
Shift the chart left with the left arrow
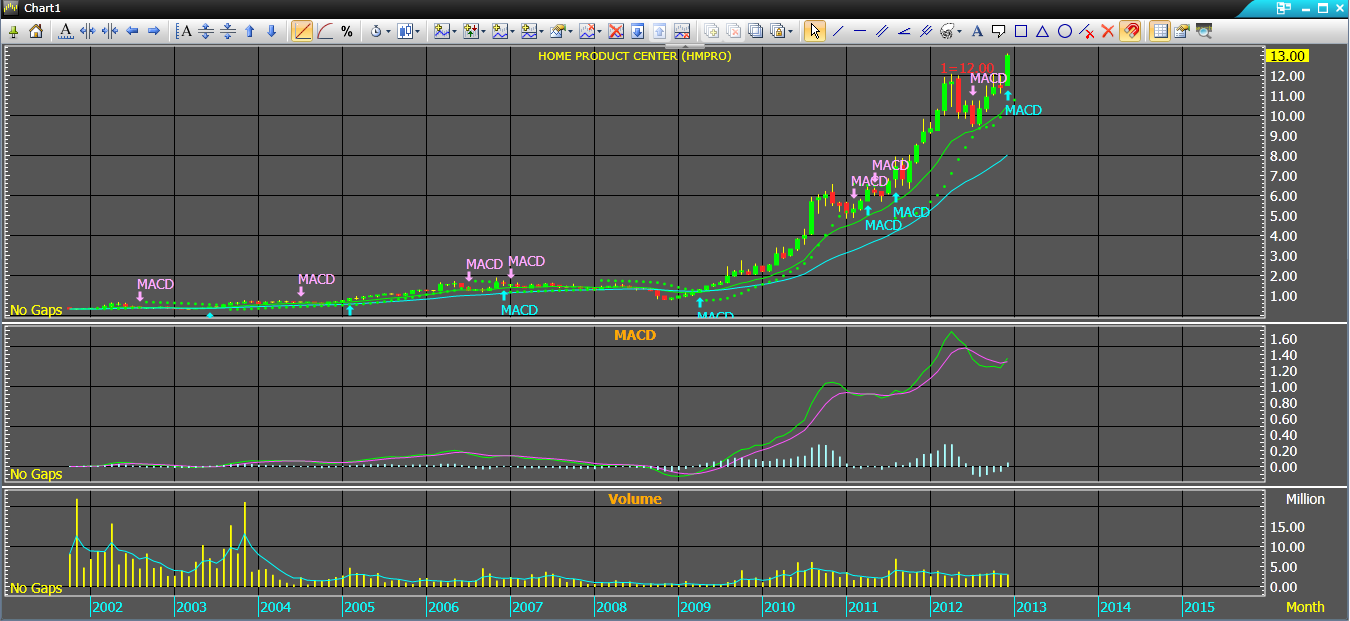[x=132, y=31]
